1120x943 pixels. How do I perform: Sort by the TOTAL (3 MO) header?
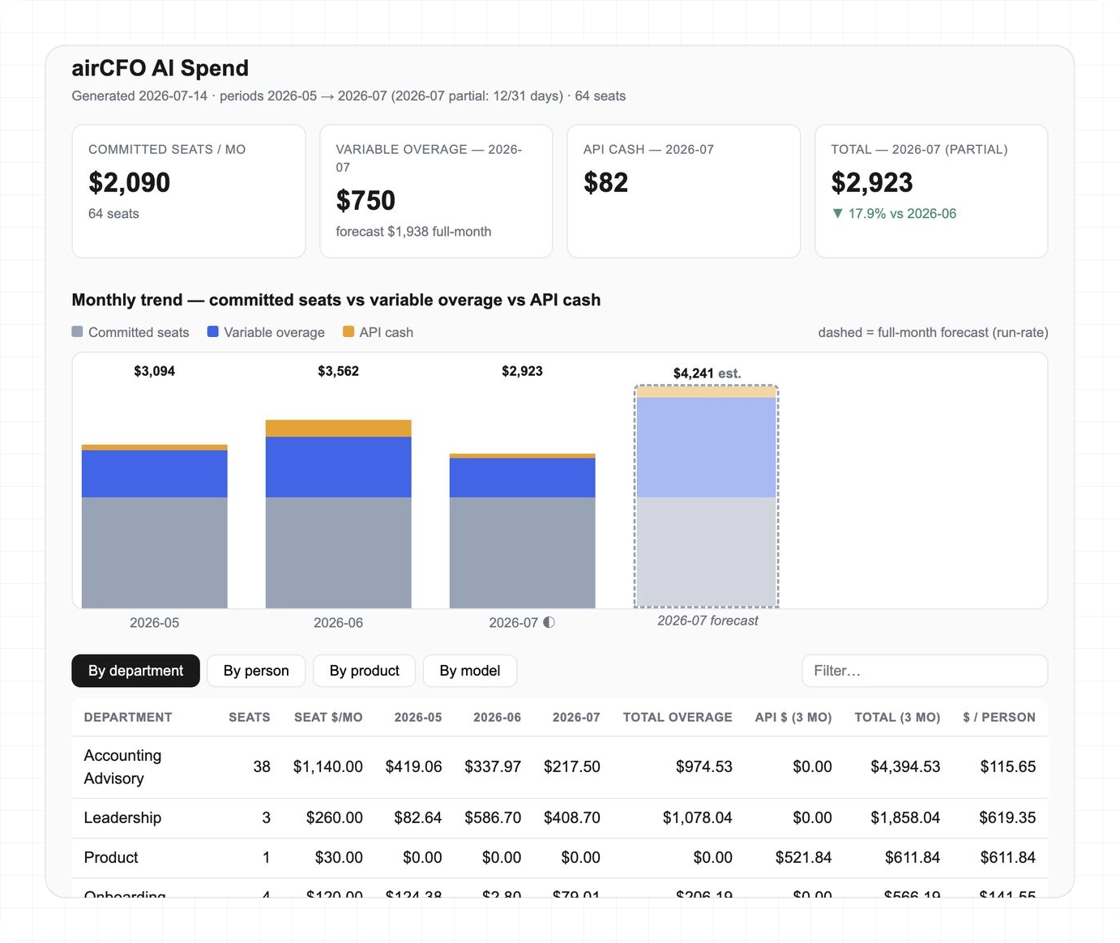point(897,717)
